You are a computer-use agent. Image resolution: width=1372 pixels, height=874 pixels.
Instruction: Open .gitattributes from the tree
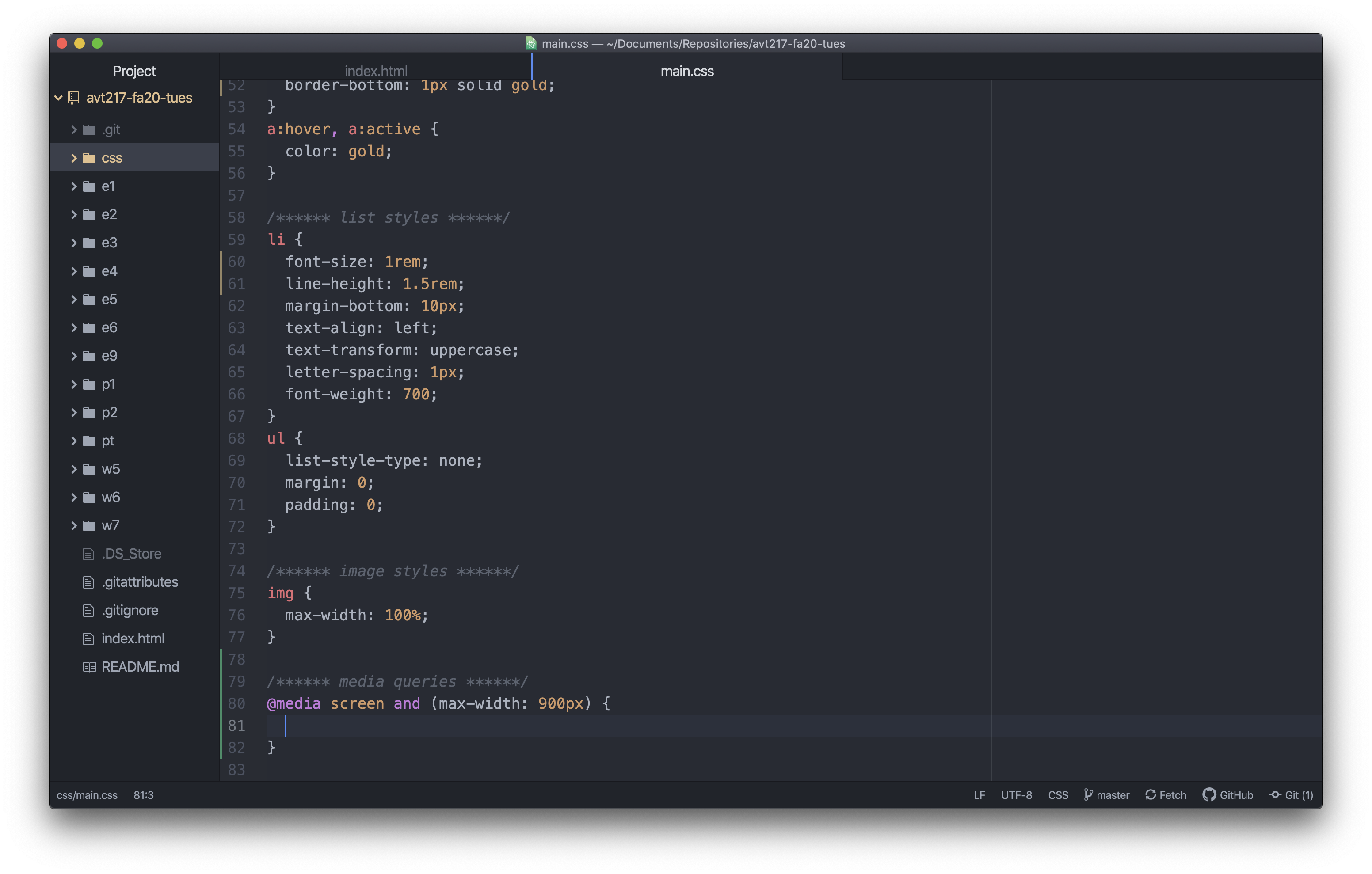click(140, 582)
